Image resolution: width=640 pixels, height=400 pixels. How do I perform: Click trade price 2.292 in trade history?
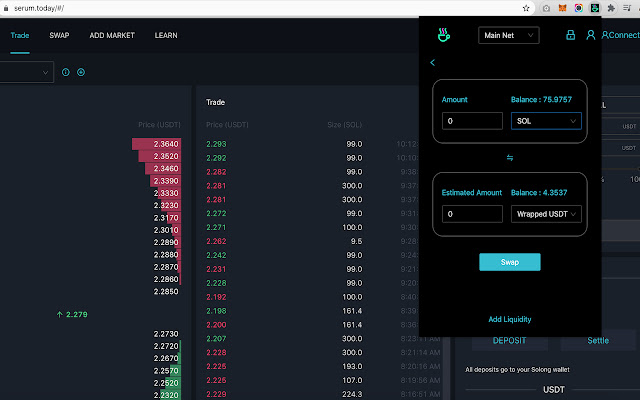pyautogui.click(x=216, y=158)
